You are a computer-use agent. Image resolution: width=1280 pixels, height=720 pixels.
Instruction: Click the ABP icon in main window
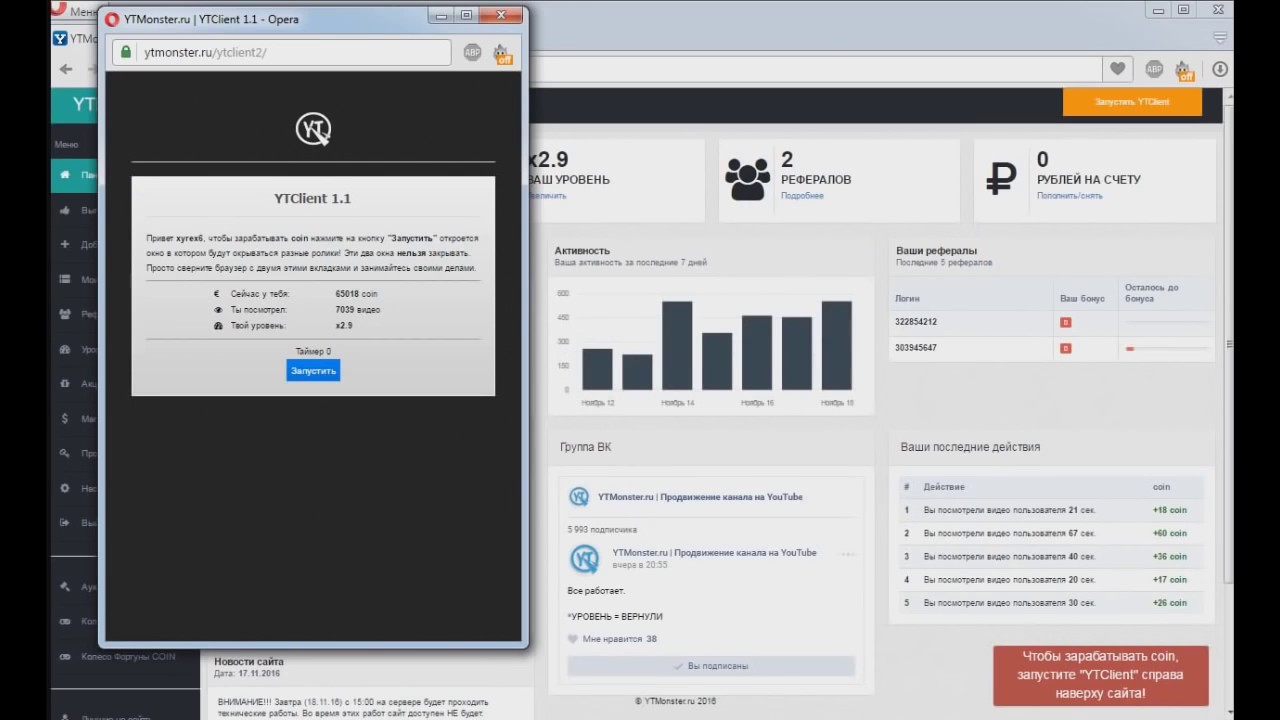coord(1154,69)
